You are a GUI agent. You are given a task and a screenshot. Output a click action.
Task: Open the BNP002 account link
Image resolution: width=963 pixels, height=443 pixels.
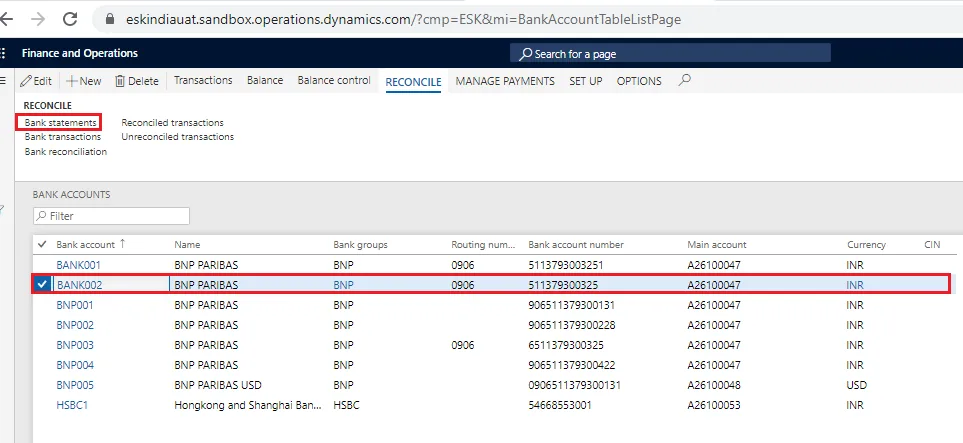(x=75, y=324)
